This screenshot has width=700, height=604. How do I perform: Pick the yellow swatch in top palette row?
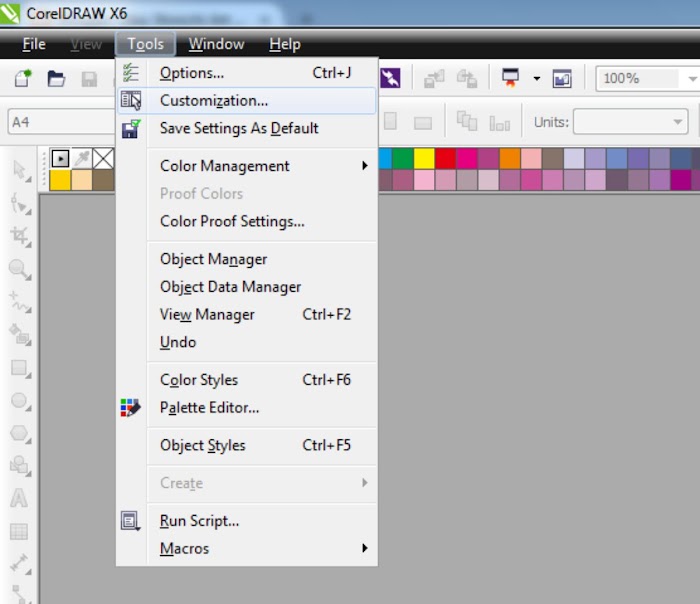click(424, 158)
